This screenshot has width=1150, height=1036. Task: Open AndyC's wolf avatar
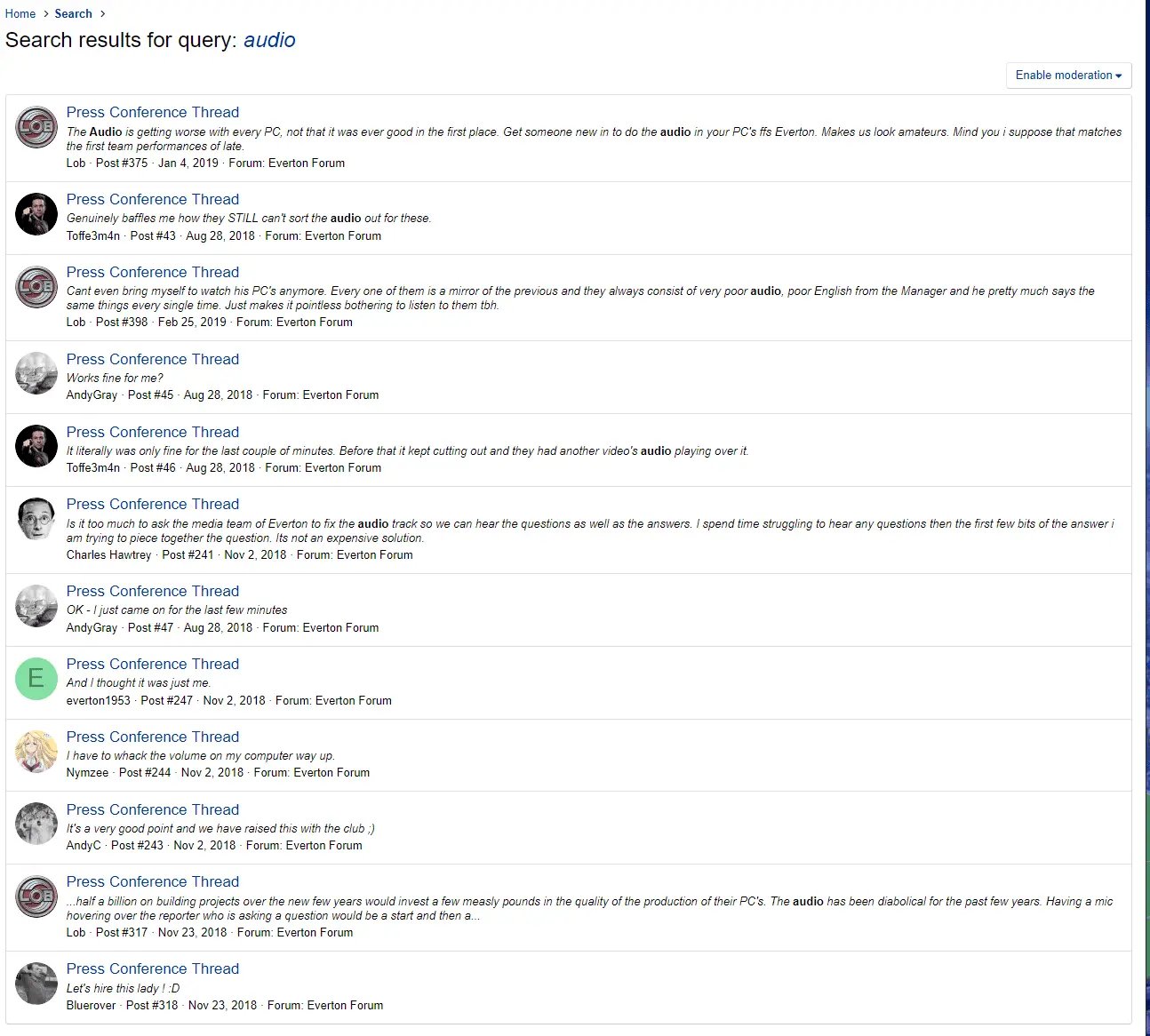tap(36, 824)
